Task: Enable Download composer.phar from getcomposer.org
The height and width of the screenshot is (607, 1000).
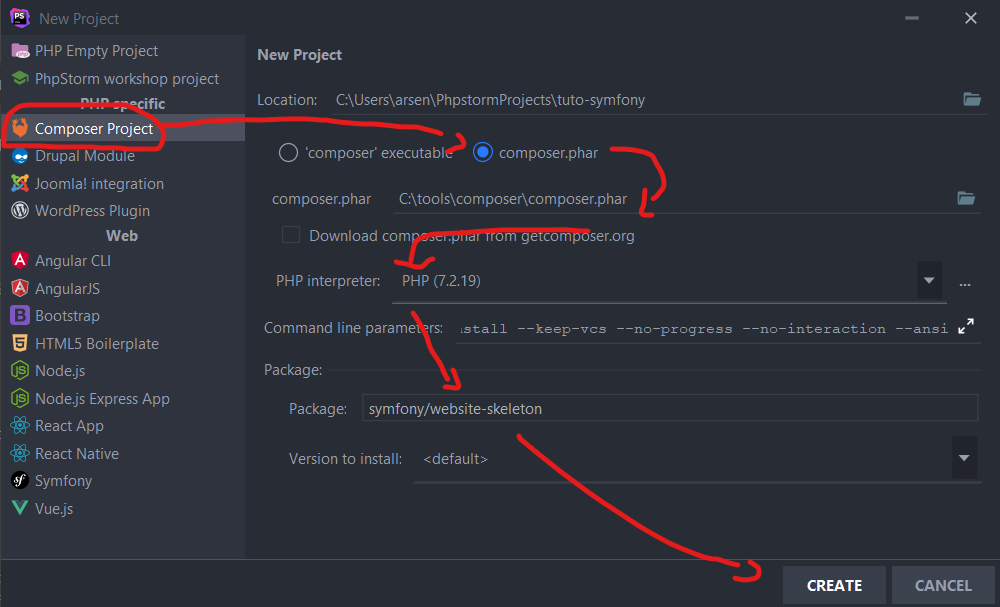Action: [291, 236]
